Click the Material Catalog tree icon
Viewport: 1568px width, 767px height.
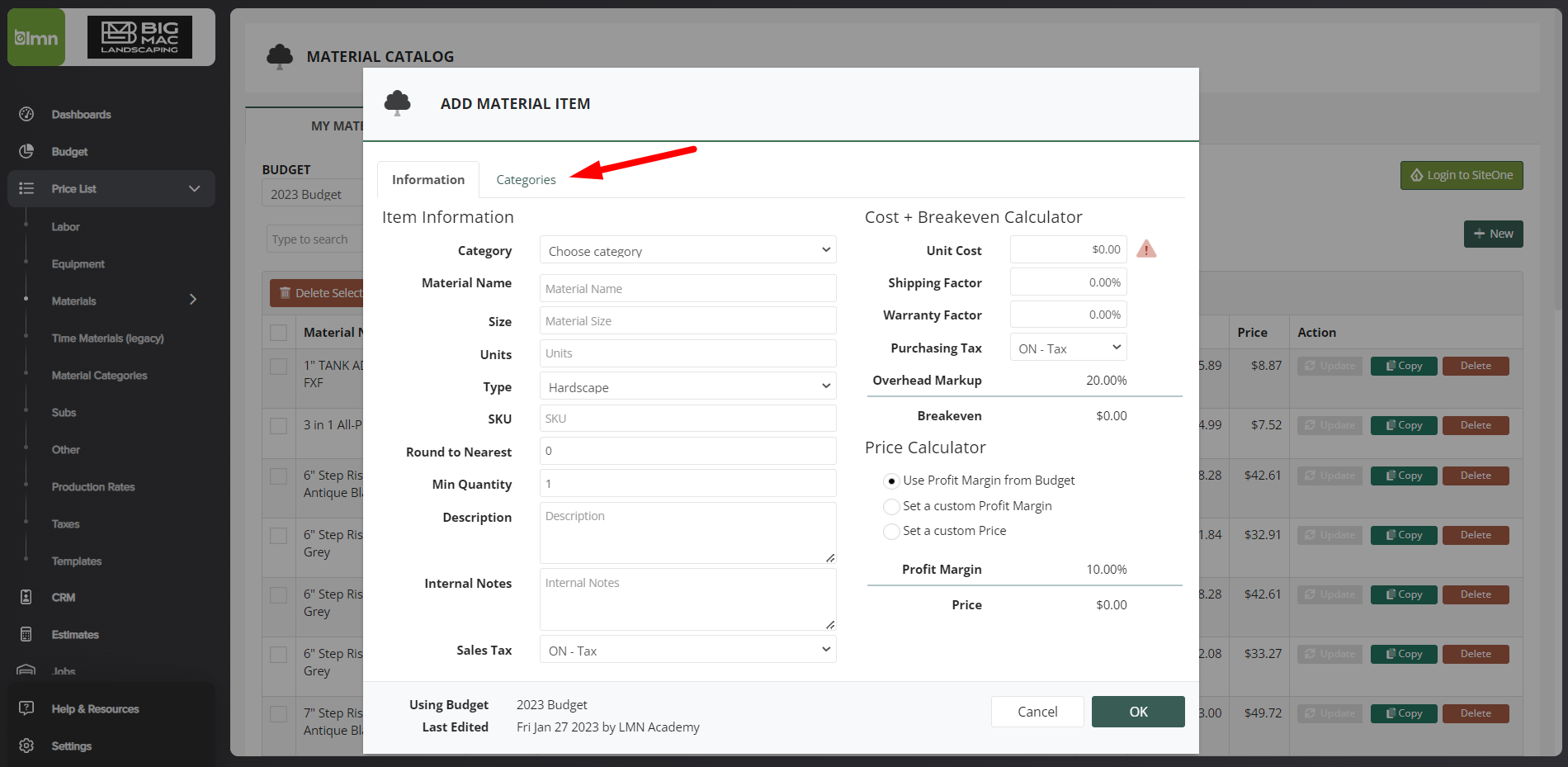(280, 56)
